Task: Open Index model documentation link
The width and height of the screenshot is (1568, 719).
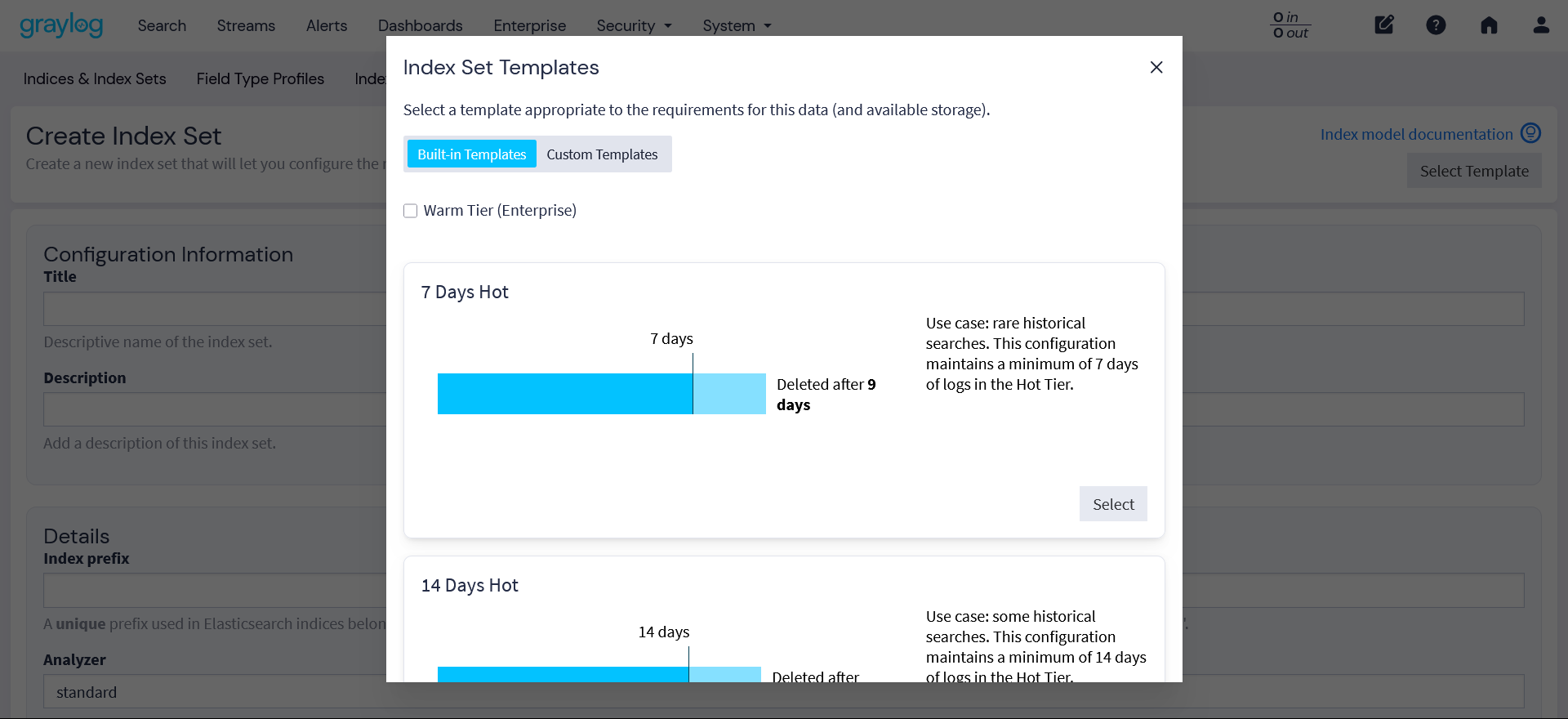Action: point(1416,134)
